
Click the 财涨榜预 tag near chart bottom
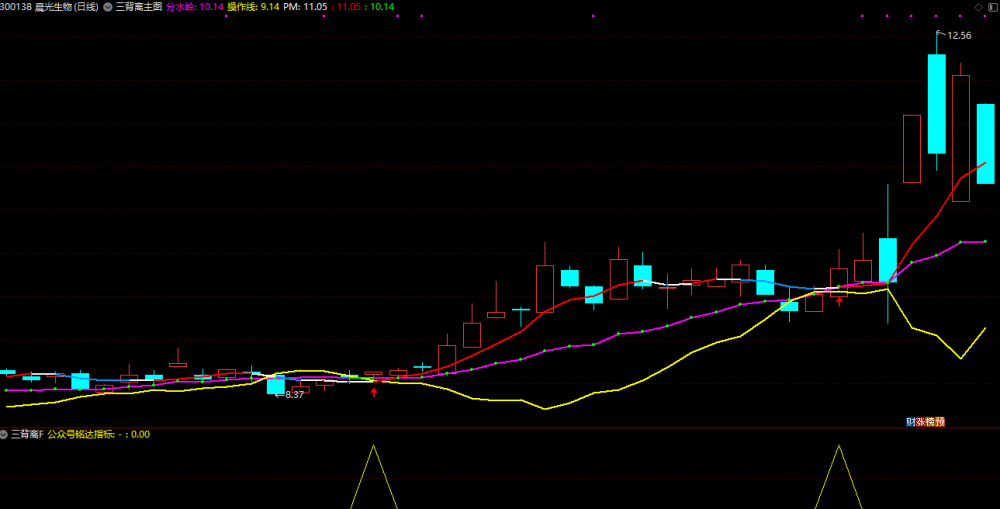click(925, 422)
